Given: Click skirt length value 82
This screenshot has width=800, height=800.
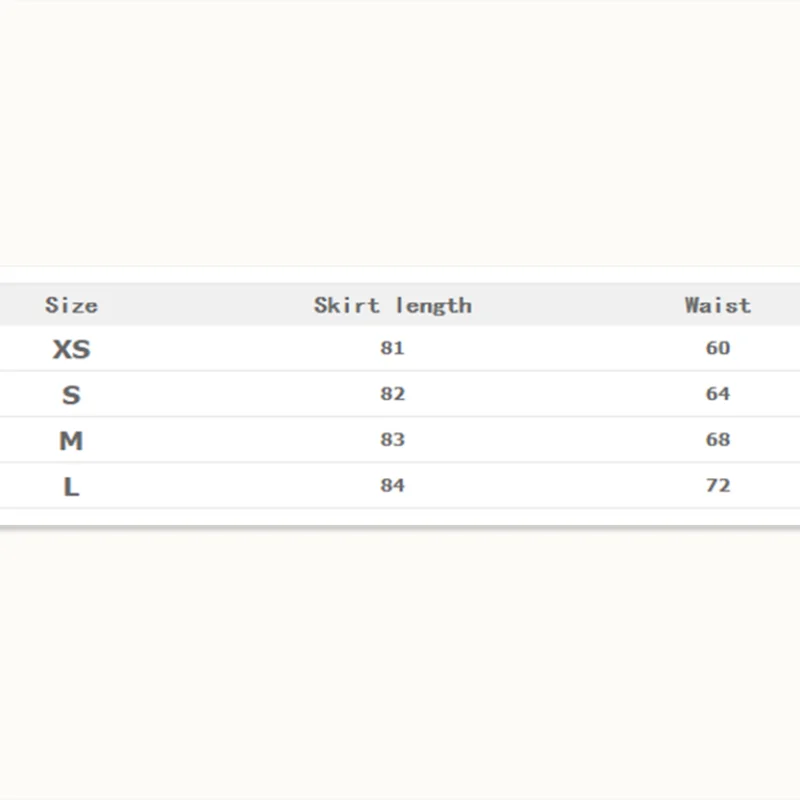Looking at the screenshot, I should (x=392, y=394).
